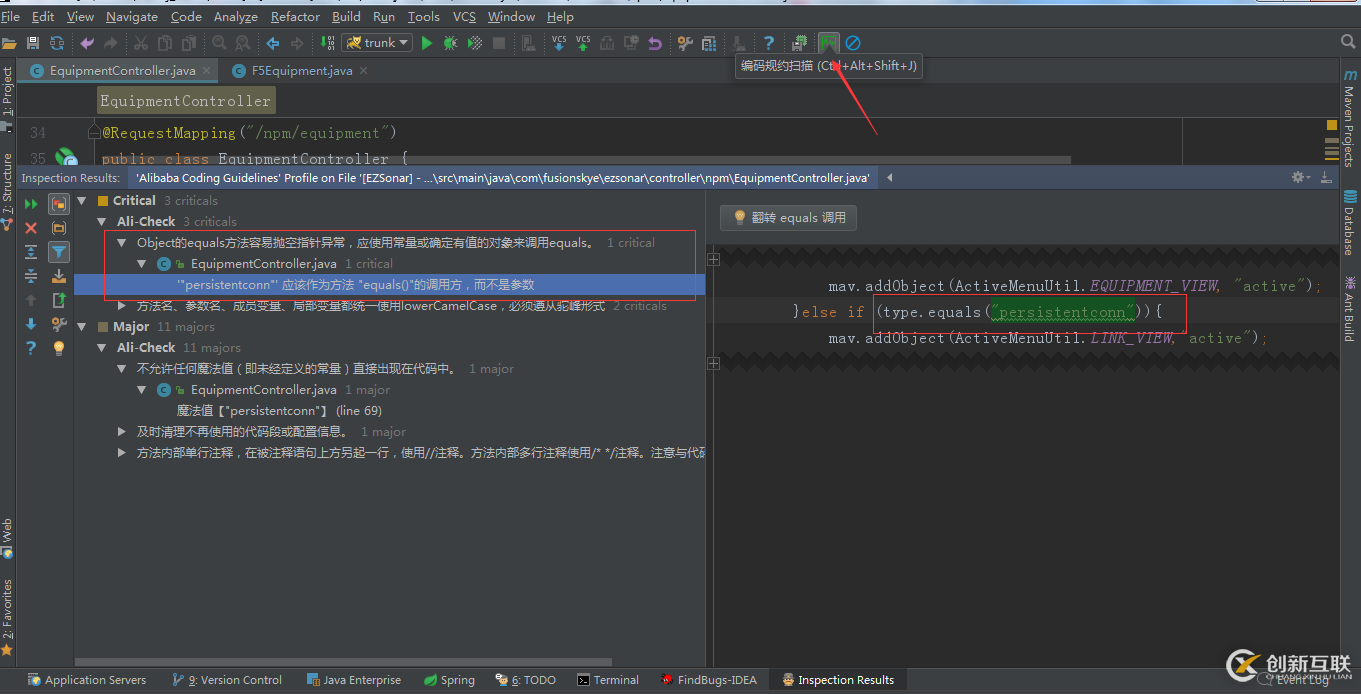Open Settings wrench icon in main toolbar
This screenshot has height=694, width=1361.
pyautogui.click(x=685, y=43)
